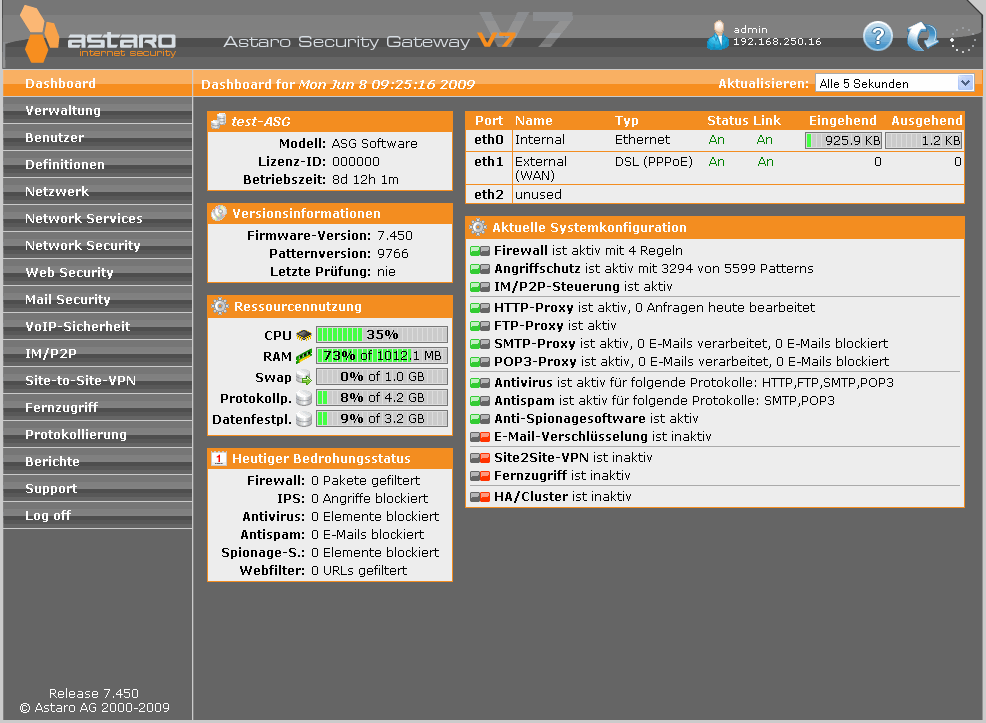Image resolution: width=986 pixels, height=723 pixels.
Task: Click the Firewall configuration link
Action: (521, 250)
